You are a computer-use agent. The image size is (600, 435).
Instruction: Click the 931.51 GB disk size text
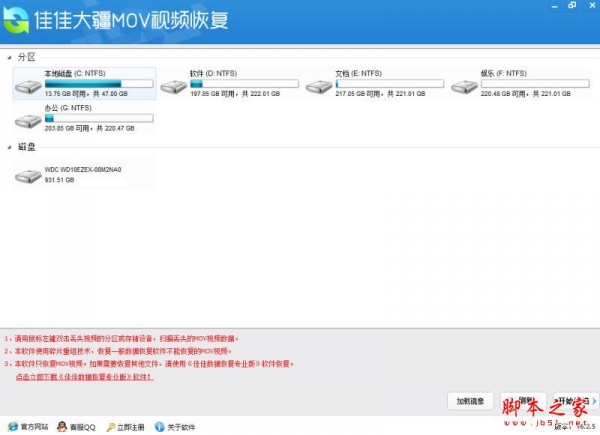(x=59, y=180)
